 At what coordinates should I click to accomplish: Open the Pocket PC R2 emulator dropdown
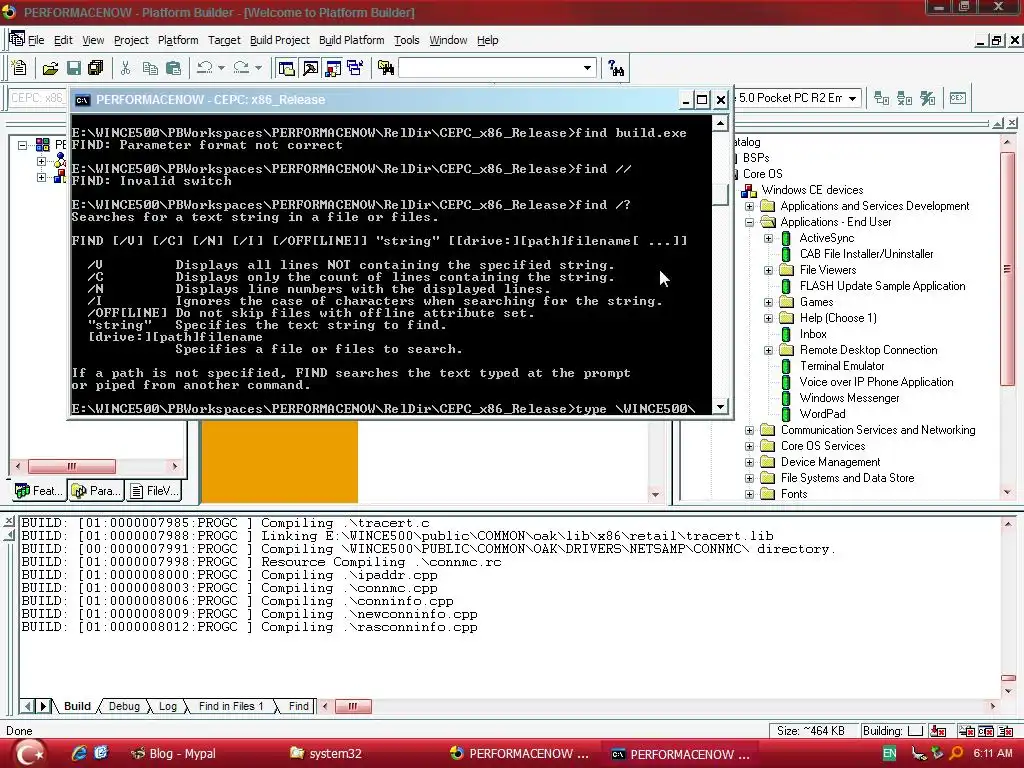852,99
